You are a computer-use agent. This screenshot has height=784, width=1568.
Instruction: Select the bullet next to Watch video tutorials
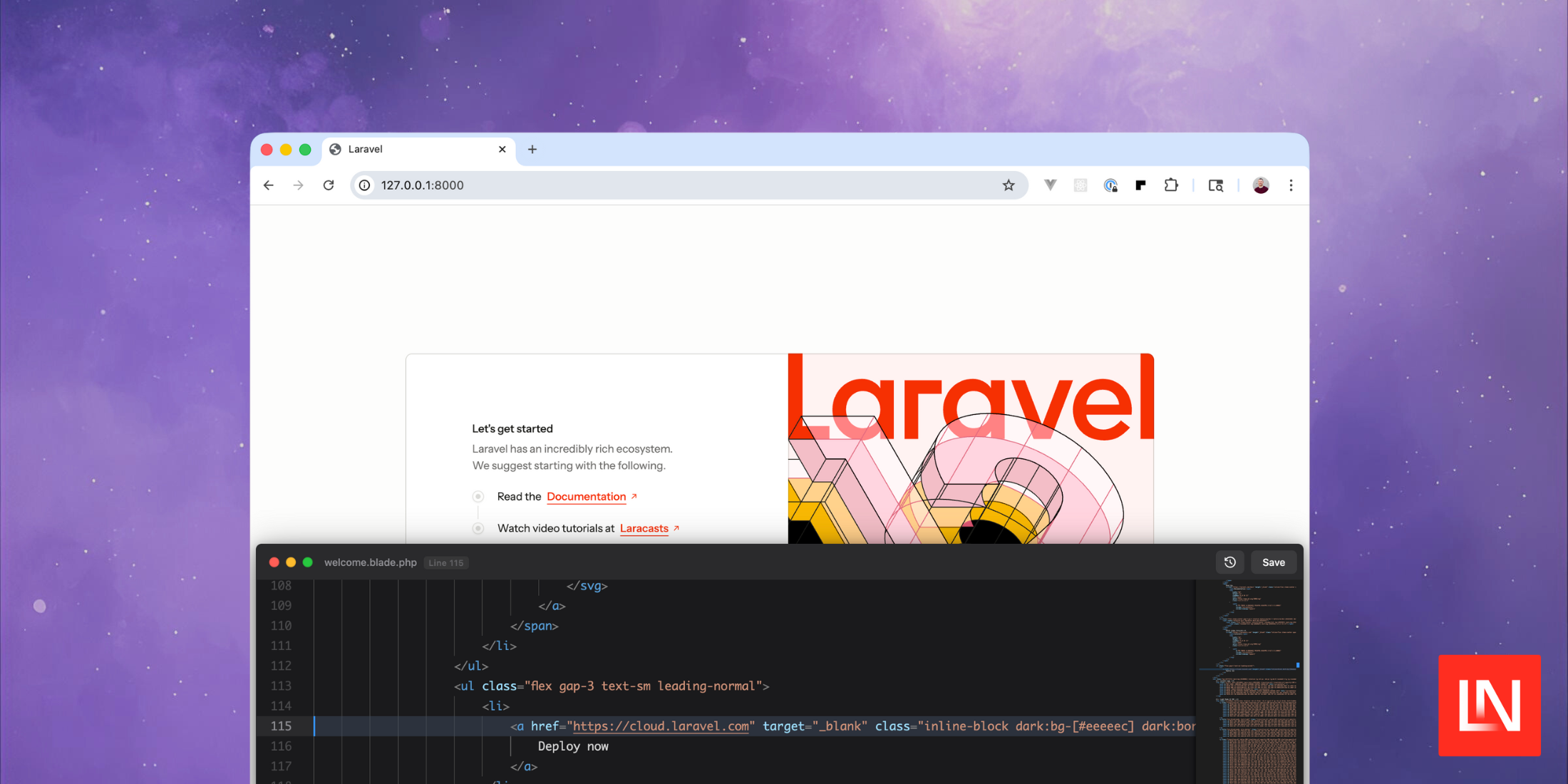coord(477,528)
